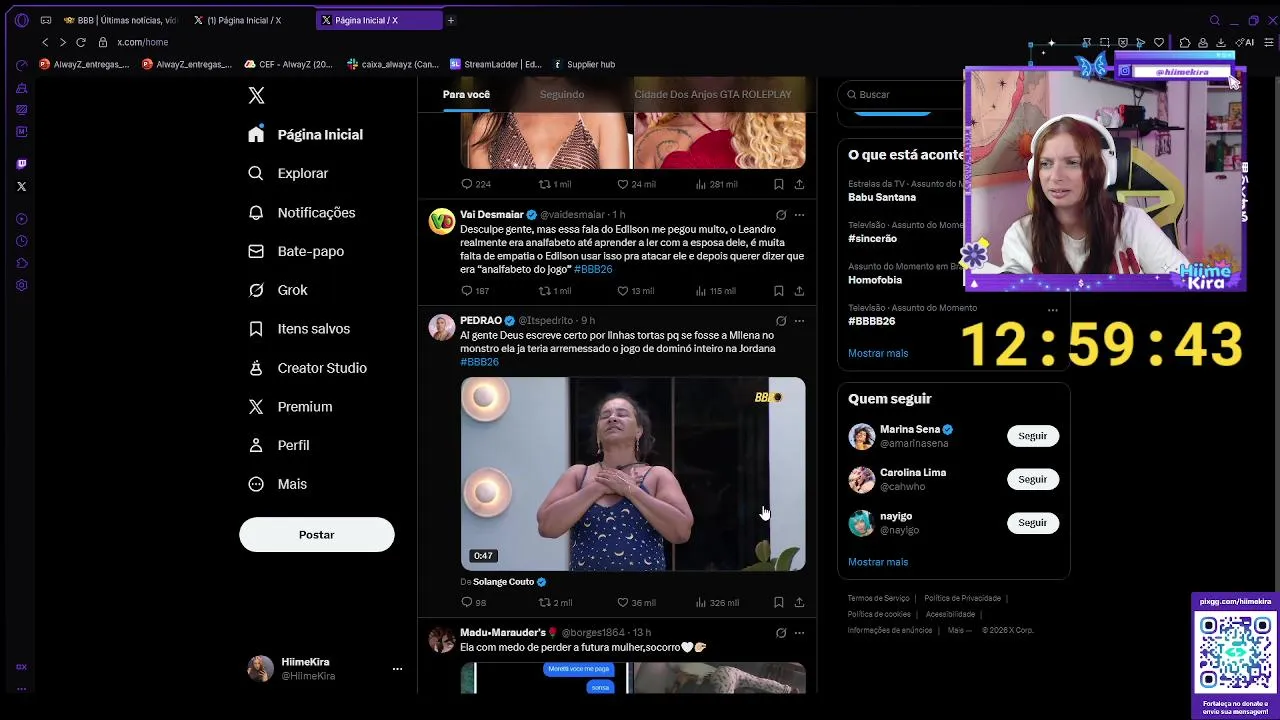Open more options on Vai Desmaiar post
1280x720 pixels.
click(799, 214)
